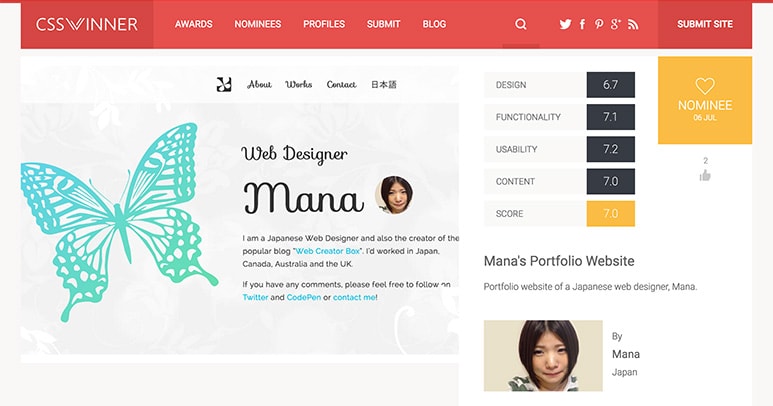Open the Nominees menu item
The height and width of the screenshot is (406, 773).
(258, 24)
